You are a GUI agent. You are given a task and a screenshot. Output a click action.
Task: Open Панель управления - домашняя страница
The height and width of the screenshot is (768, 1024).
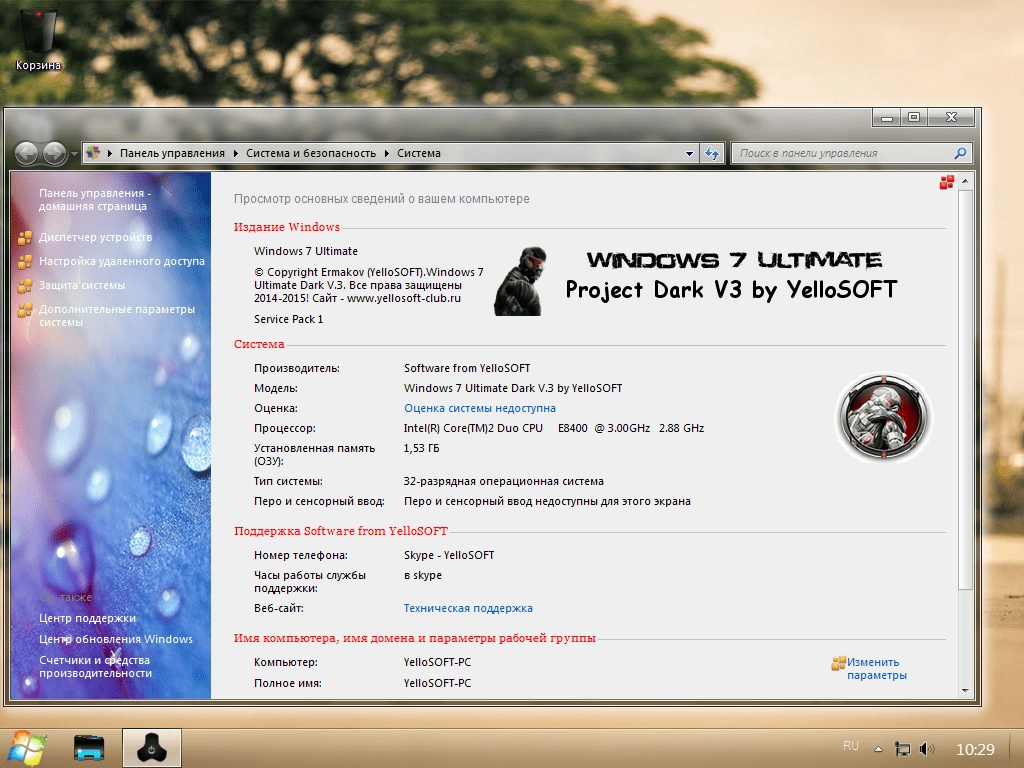point(95,199)
